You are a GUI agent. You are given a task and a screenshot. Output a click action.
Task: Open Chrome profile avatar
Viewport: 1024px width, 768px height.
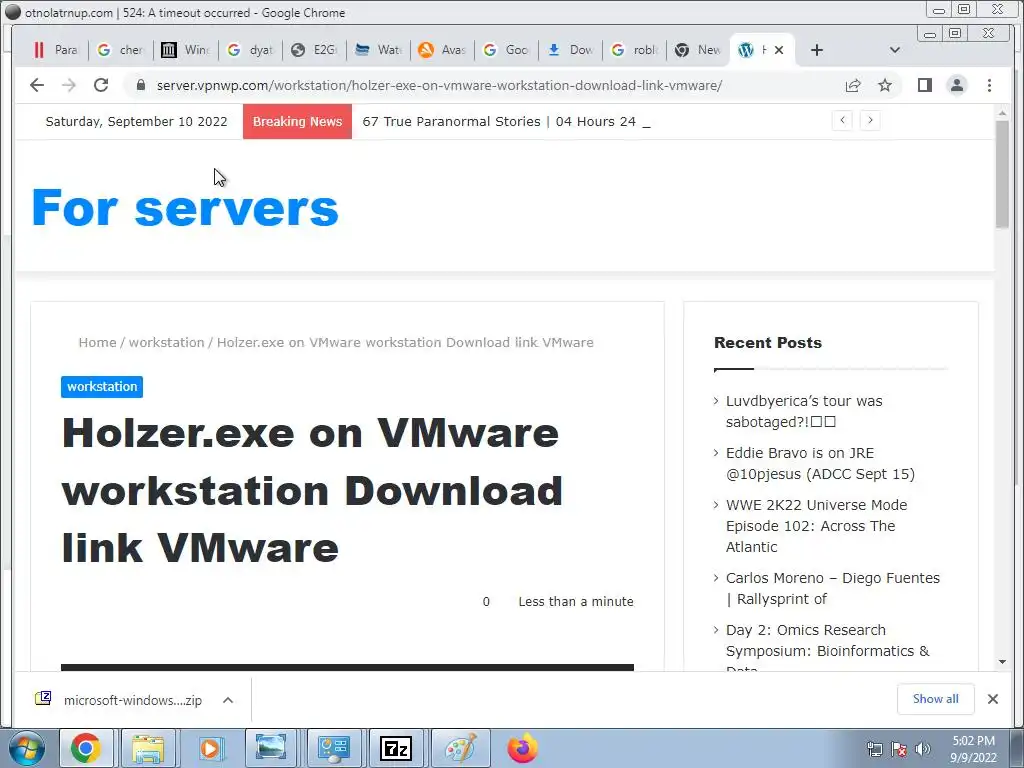point(957,85)
